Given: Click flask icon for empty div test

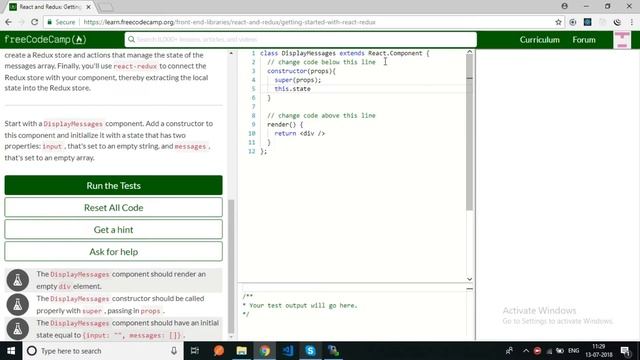Looking at the screenshot, I should 18,280.
